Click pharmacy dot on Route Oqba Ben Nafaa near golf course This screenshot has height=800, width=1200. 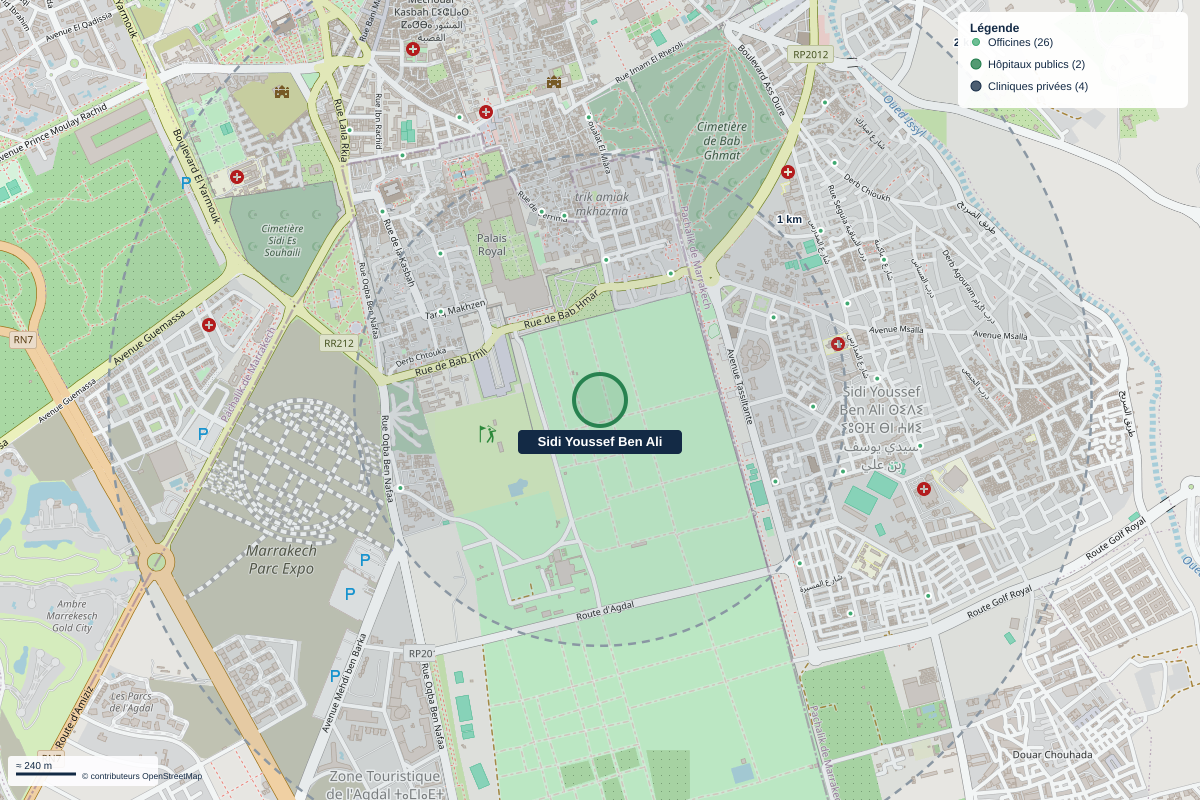(x=400, y=488)
